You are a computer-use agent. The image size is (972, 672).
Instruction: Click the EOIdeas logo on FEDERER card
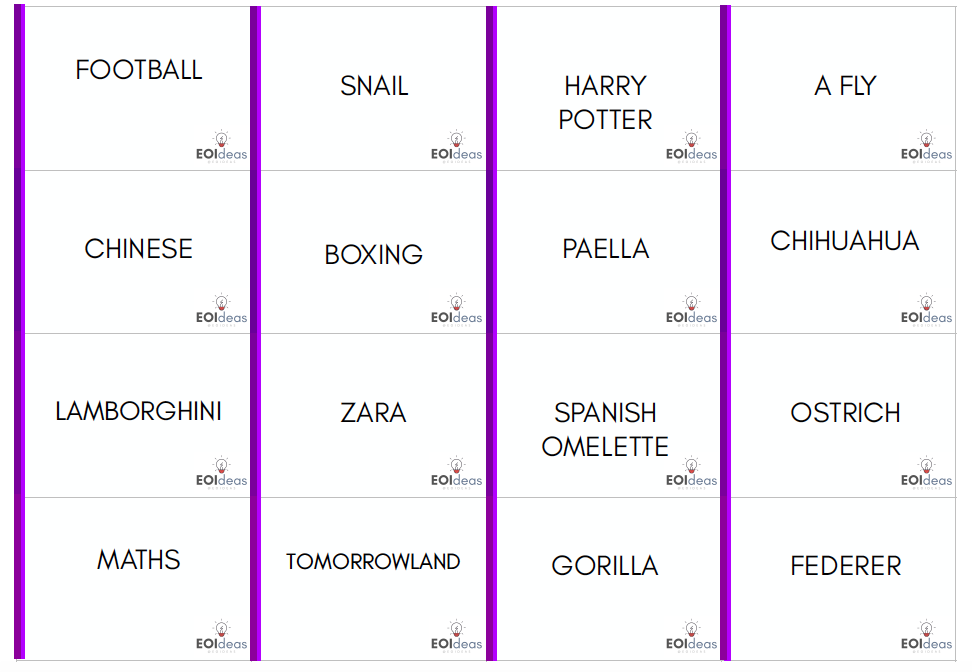tap(926, 636)
